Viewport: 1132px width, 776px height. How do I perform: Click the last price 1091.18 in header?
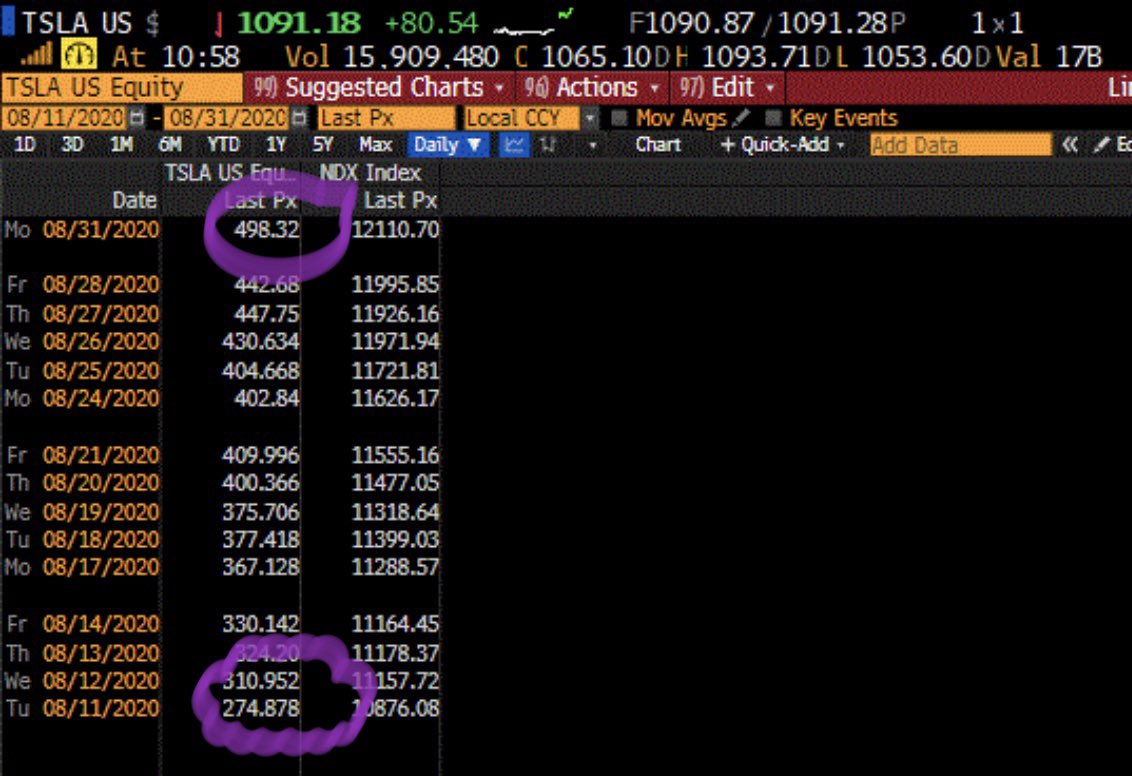(x=298, y=23)
